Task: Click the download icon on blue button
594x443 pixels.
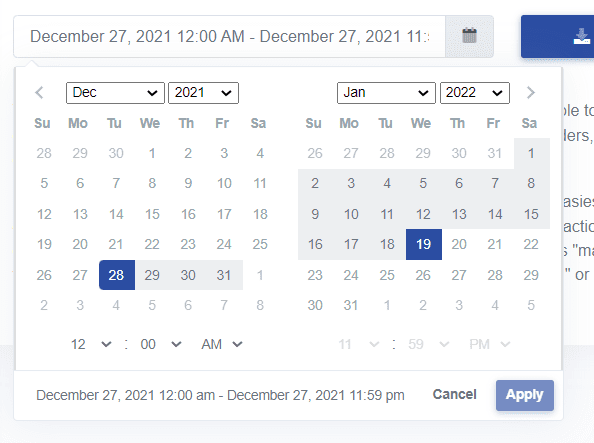Action: point(581,36)
